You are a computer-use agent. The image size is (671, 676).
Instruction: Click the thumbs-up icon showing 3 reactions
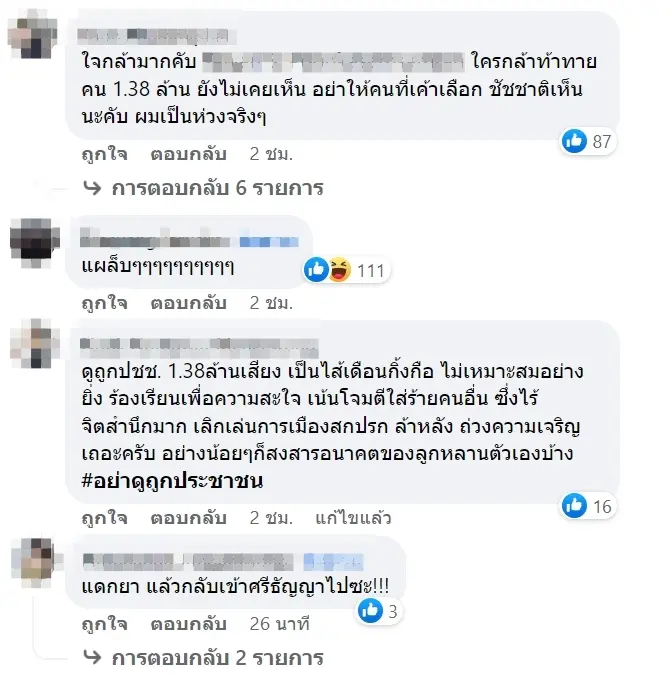pyautogui.click(x=370, y=611)
